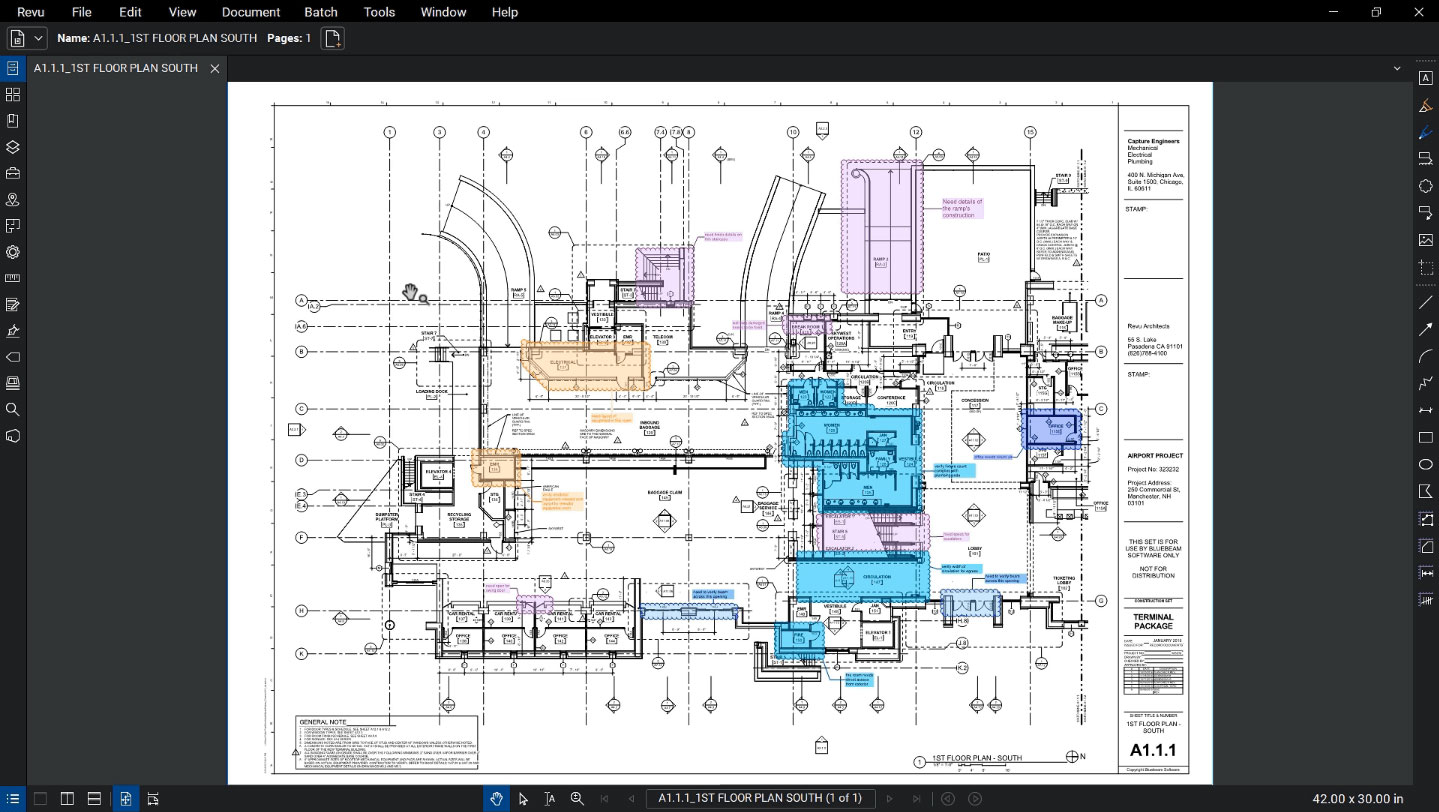This screenshot has height=812, width=1439.
Task: Select the Length measurement tool
Action: pyautogui.click(x=1426, y=572)
